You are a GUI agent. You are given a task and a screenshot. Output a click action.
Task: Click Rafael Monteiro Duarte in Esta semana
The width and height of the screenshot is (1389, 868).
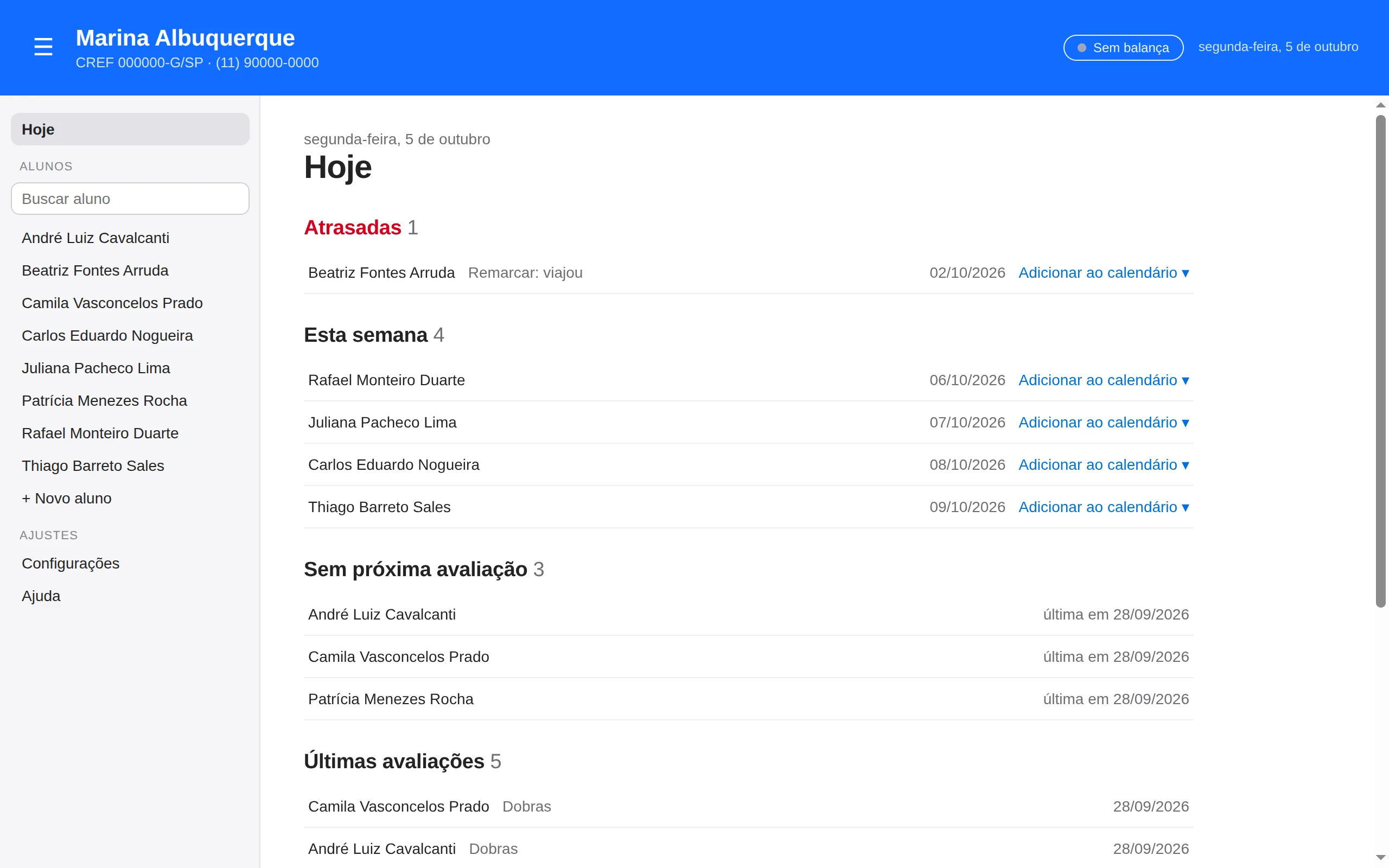click(386, 380)
